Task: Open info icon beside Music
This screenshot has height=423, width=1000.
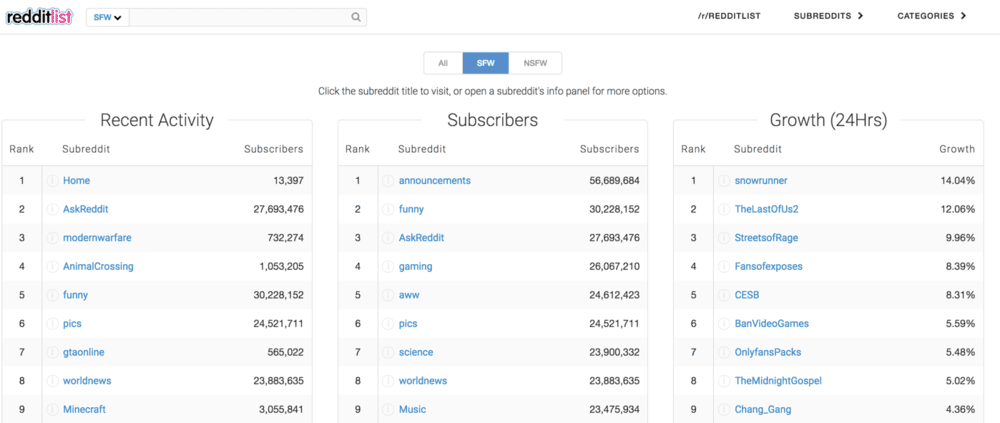Action: point(388,409)
